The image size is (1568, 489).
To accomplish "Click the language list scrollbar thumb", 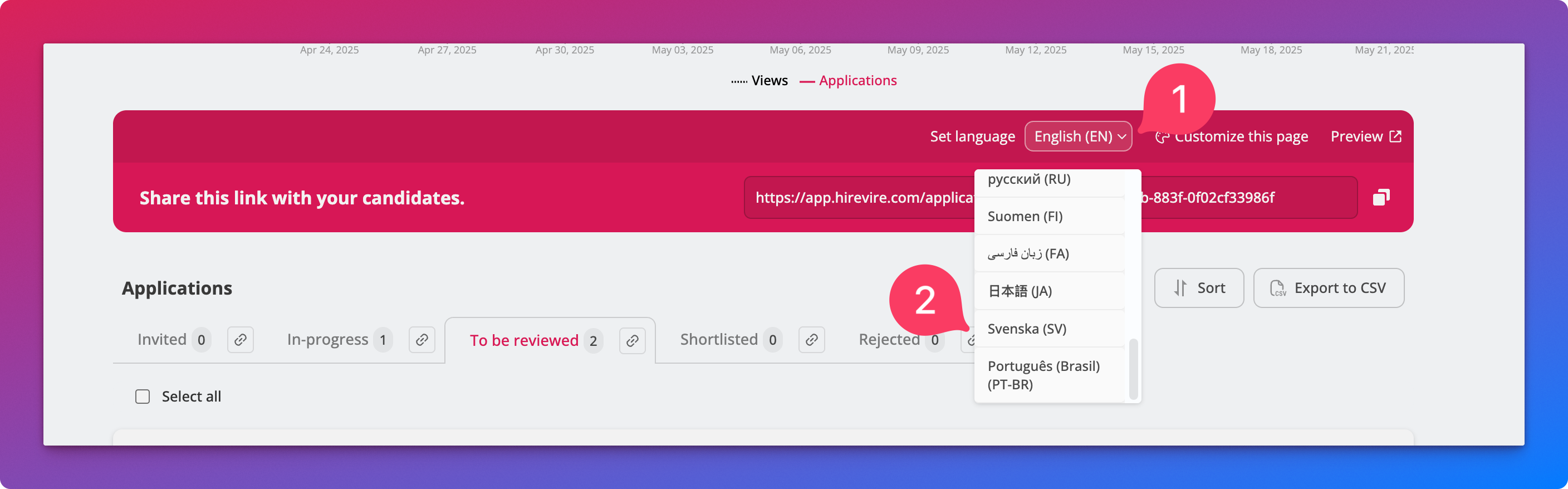I will (x=1133, y=369).
